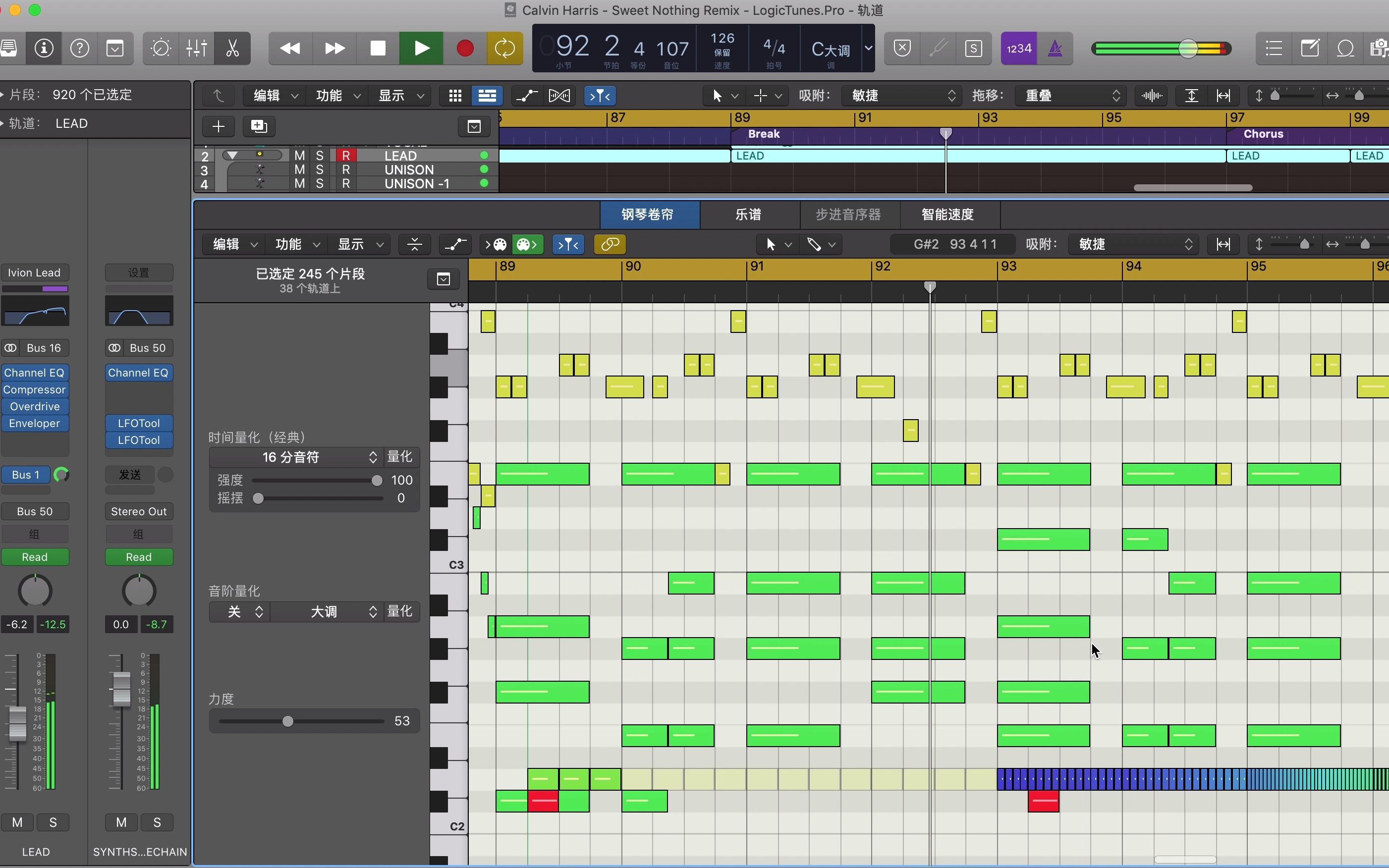Open tracks 吸附 snap dropdown
Image resolution: width=1389 pixels, height=868 pixels.
(x=900, y=95)
